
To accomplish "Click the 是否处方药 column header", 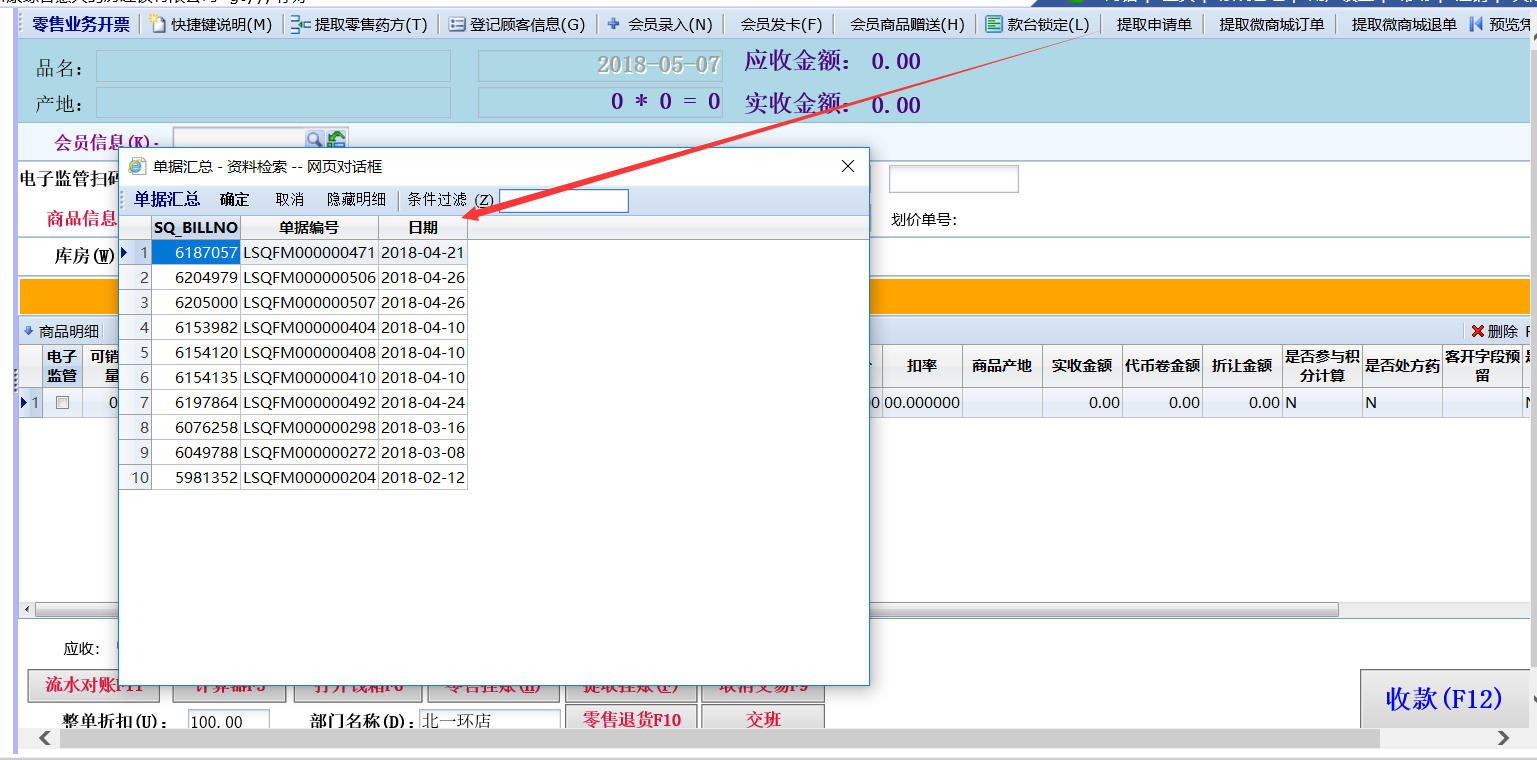I will coord(1402,366).
